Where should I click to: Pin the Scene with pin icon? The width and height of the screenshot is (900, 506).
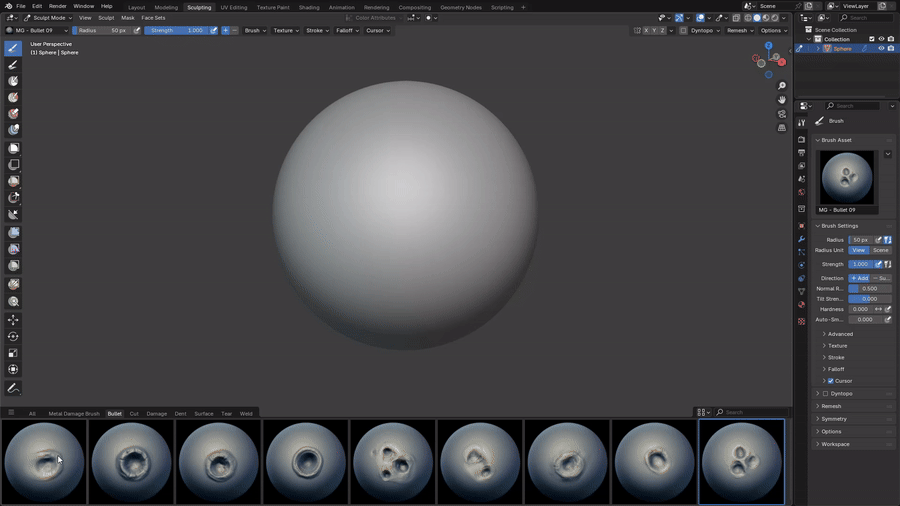(798, 6)
